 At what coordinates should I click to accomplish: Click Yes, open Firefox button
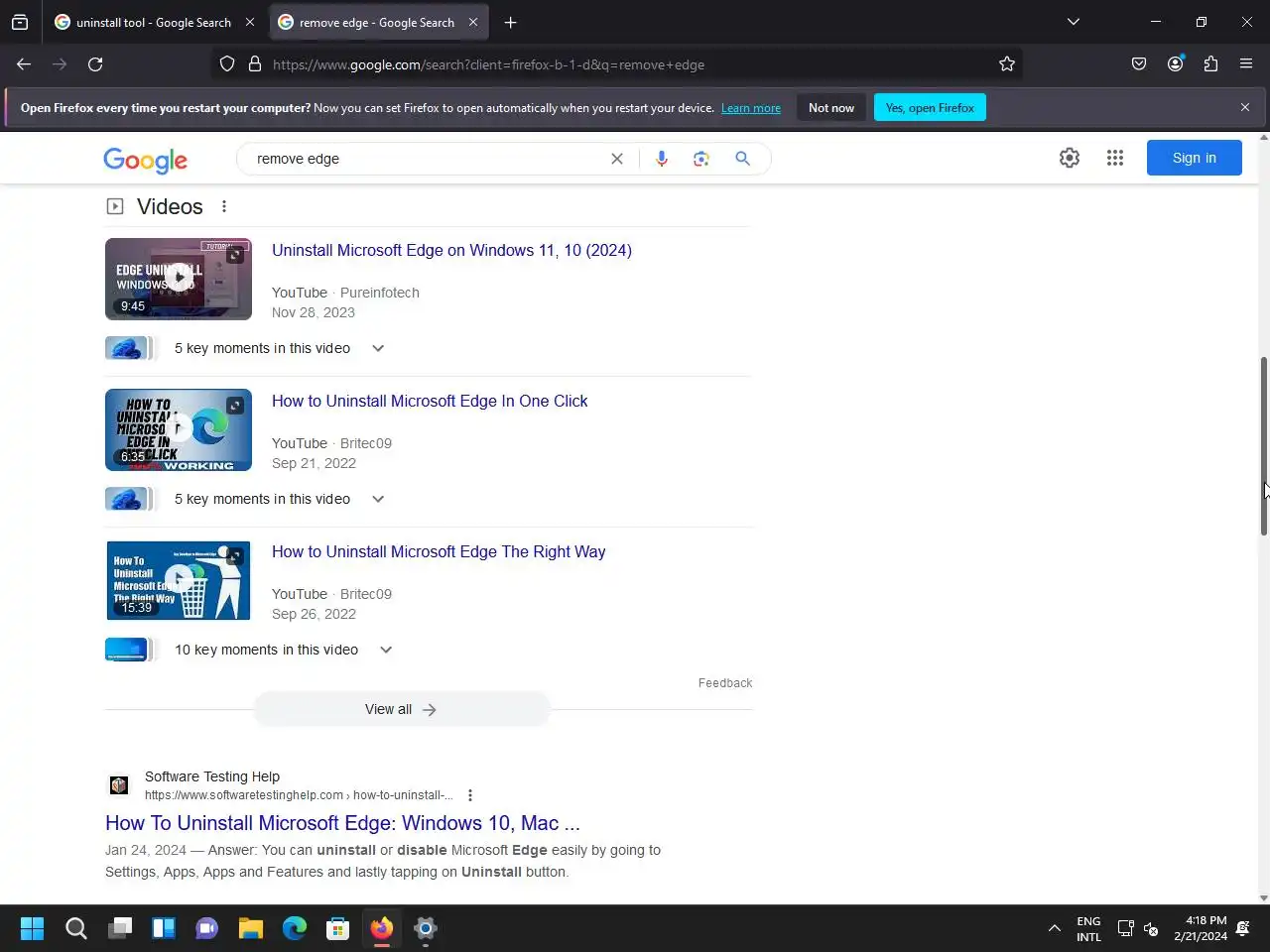pyautogui.click(x=930, y=107)
